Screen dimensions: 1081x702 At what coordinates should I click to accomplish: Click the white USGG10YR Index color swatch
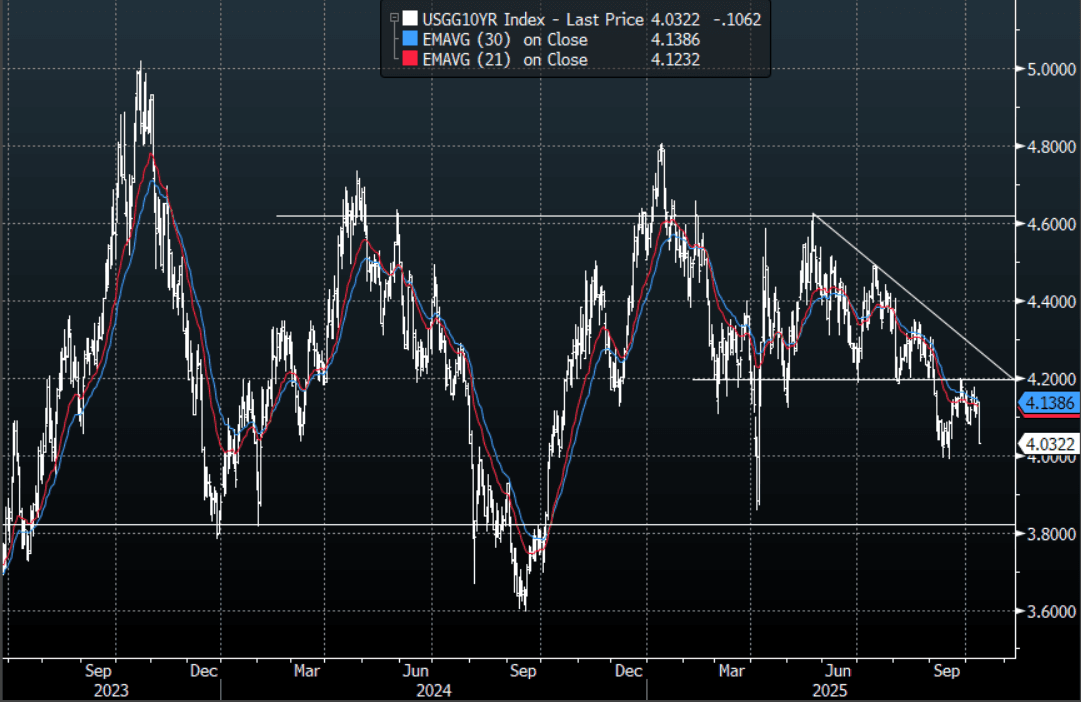click(x=410, y=19)
